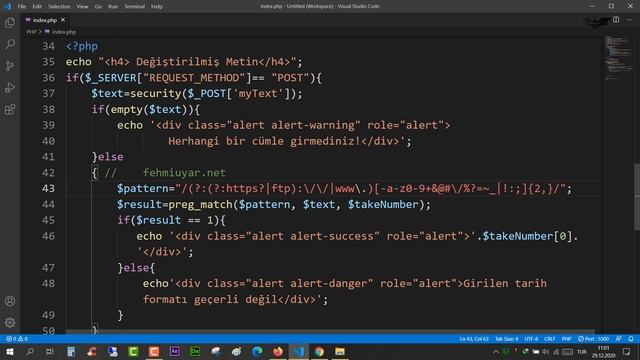
Task: Click the <?php opening tag
Action: [82, 46]
